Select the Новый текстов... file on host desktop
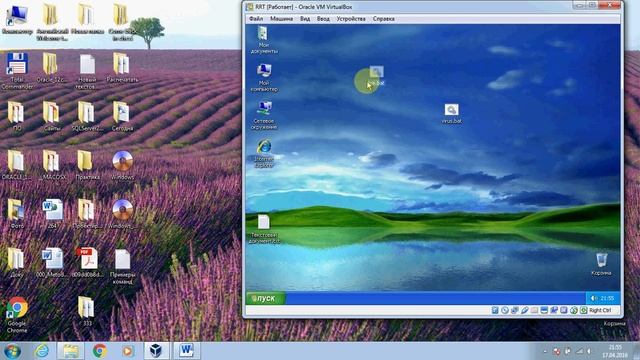This screenshot has width=640, height=360. 87,71
